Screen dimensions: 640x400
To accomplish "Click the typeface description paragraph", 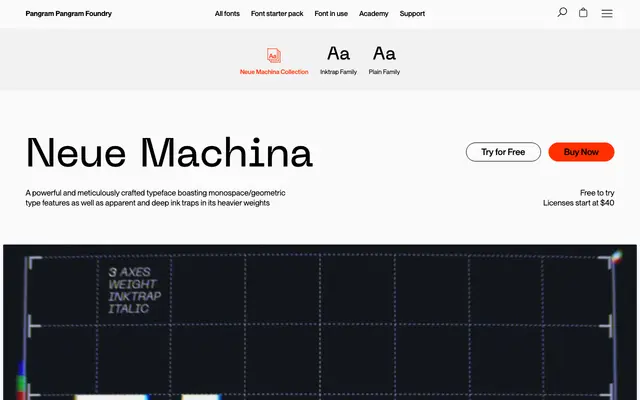I will click(156, 198).
